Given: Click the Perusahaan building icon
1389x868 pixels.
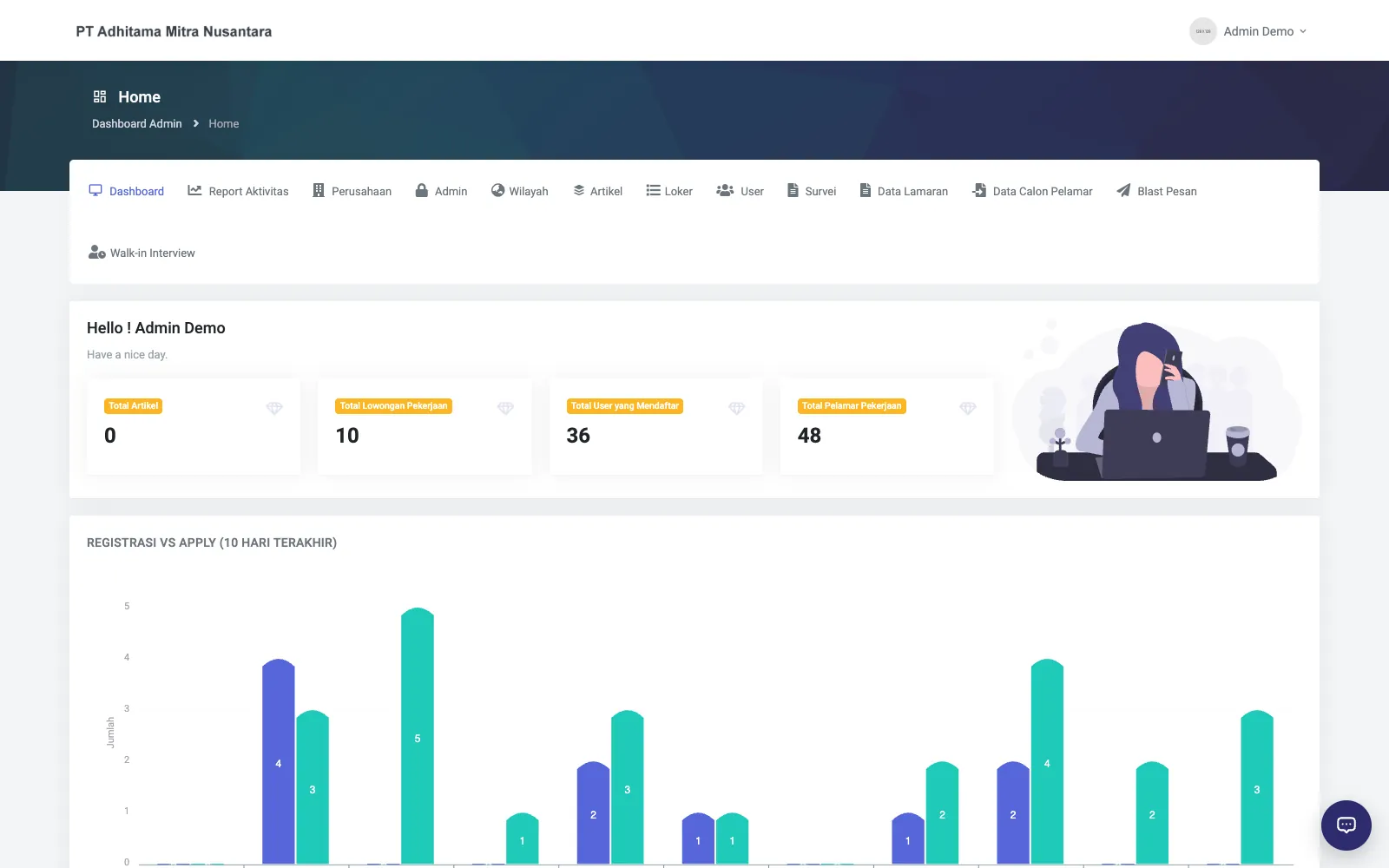Looking at the screenshot, I should coord(319,191).
